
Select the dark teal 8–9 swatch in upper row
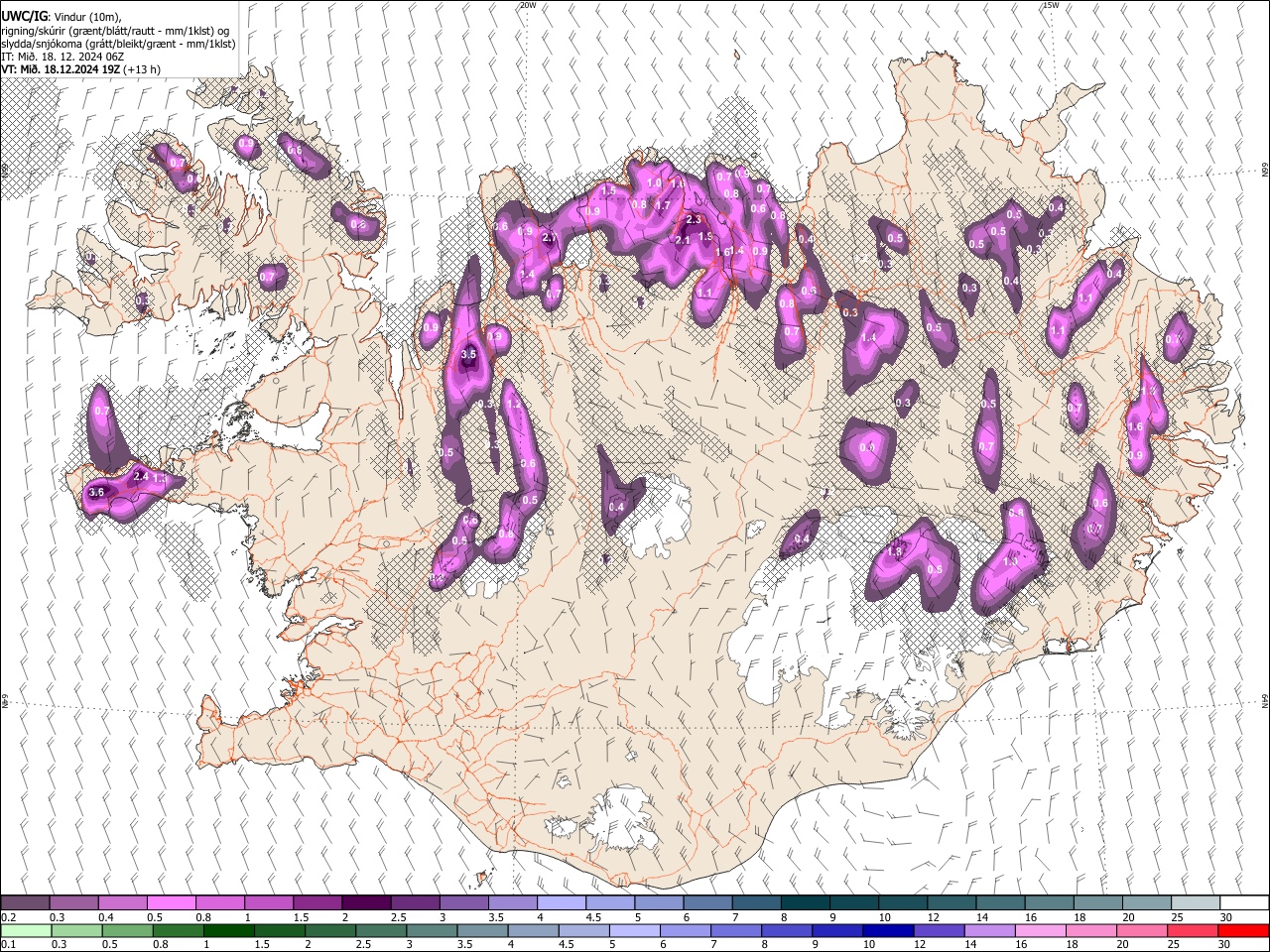805,903
